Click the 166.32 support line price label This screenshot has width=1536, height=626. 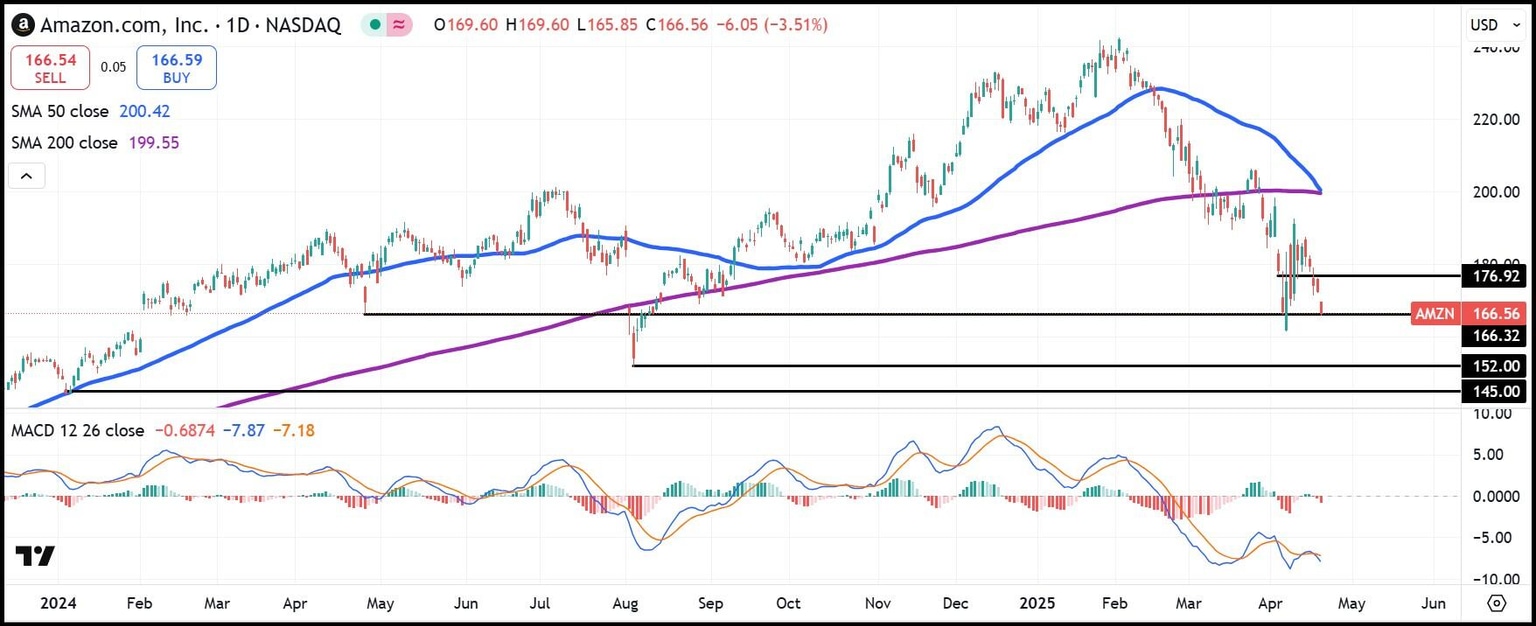click(1493, 336)
